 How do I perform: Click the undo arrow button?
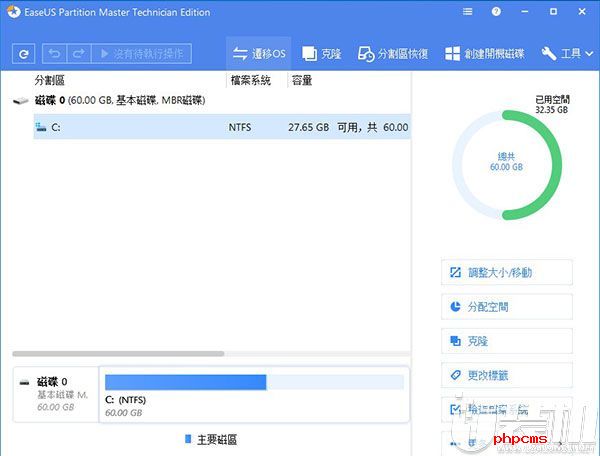point(54,54)
